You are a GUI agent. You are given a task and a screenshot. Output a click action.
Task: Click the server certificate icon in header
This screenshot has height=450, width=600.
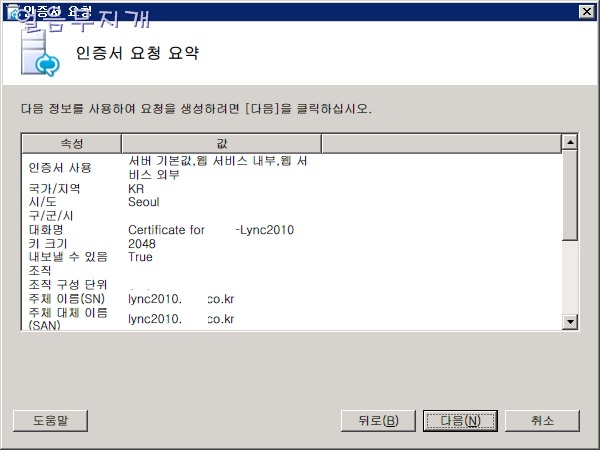click(39, 52)
